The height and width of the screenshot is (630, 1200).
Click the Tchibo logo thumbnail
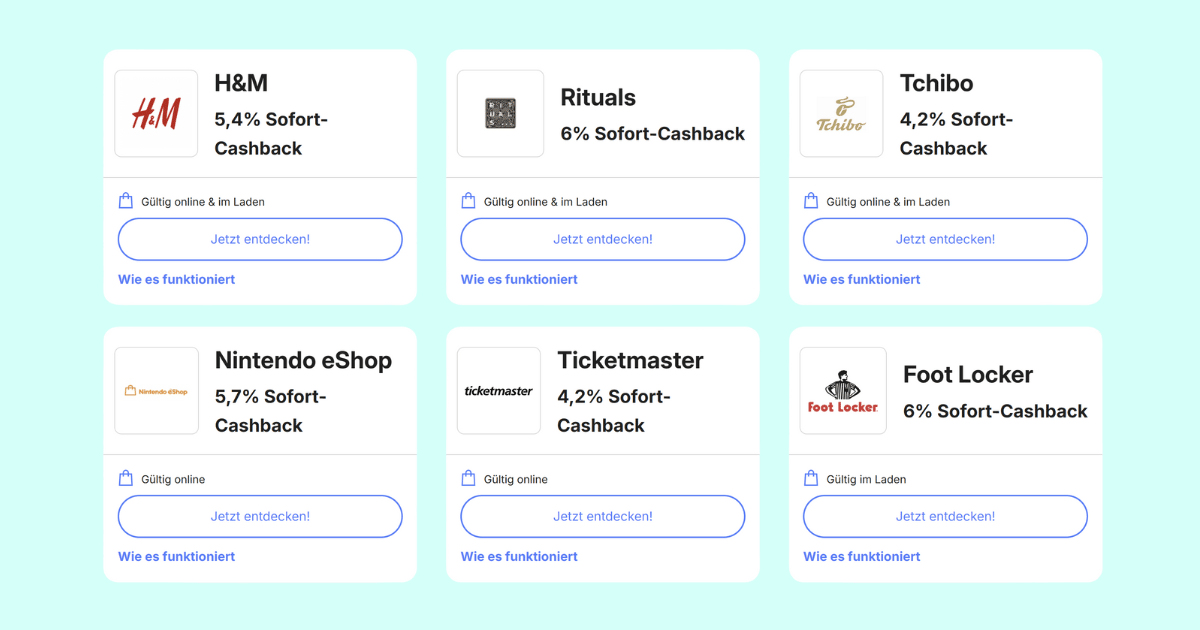841,114
